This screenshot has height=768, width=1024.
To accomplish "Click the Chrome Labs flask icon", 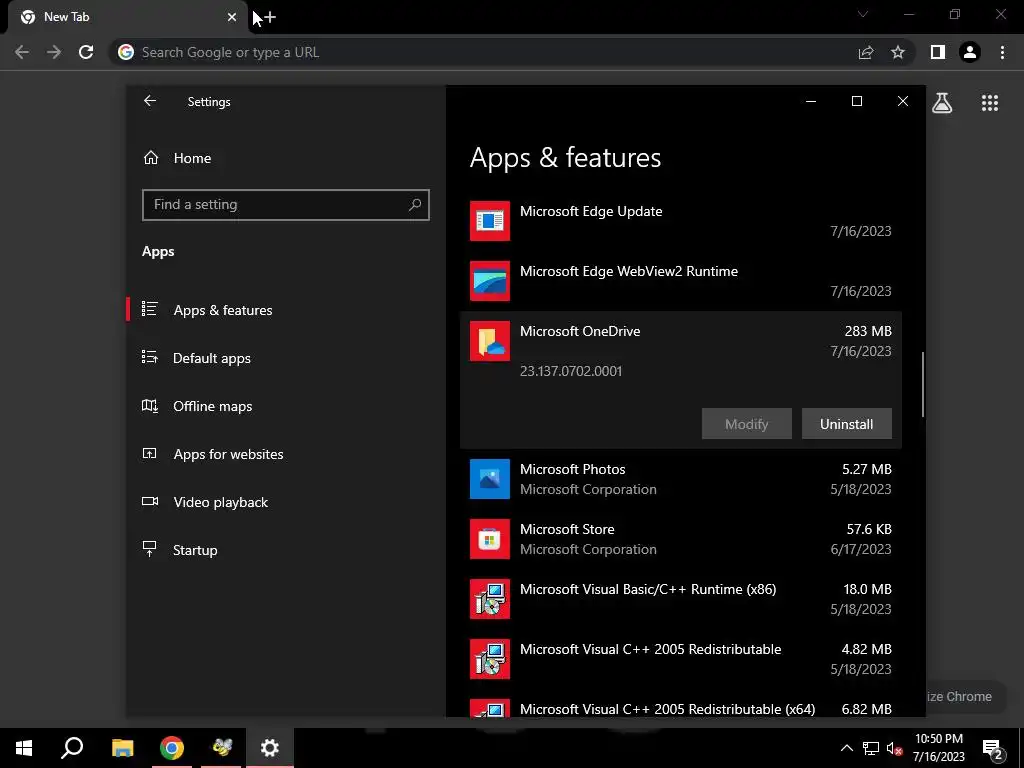I will (942, 103).
